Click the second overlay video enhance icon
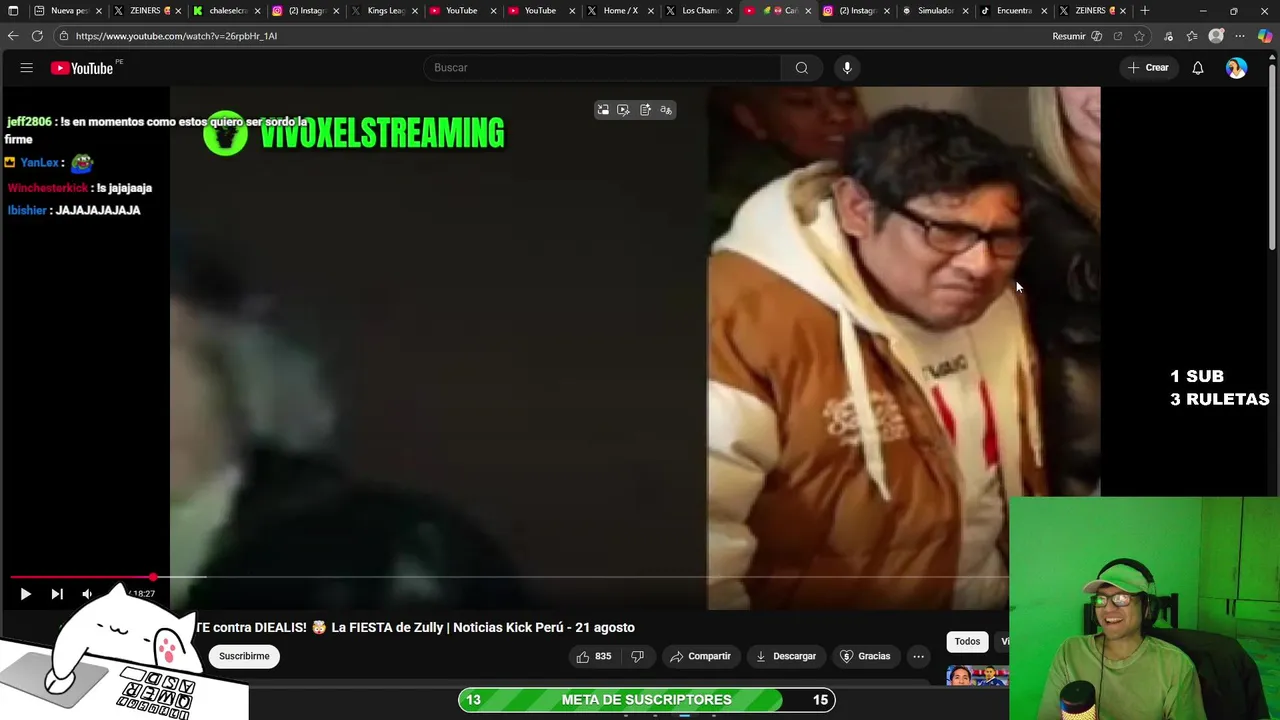 click(x=623, y=110)
